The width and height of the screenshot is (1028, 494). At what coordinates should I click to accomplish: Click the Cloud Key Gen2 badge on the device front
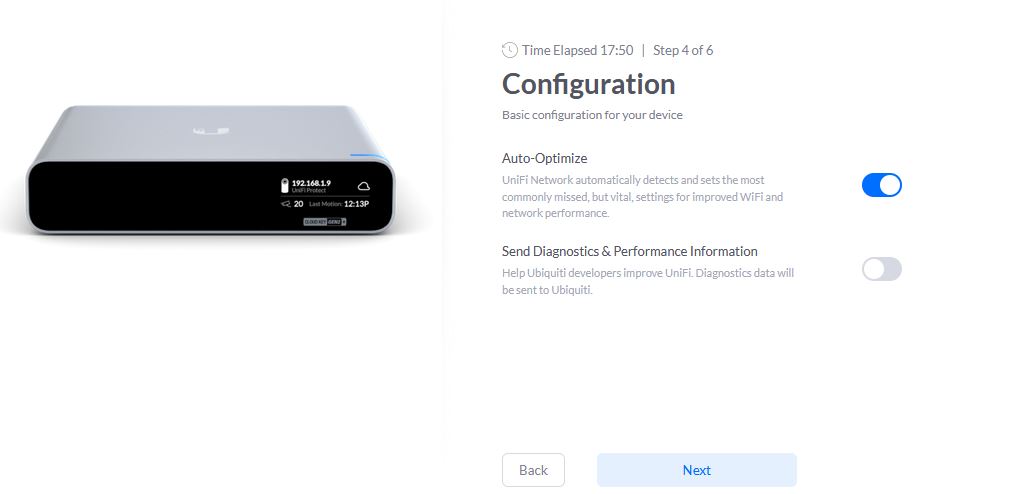(325, 222)
